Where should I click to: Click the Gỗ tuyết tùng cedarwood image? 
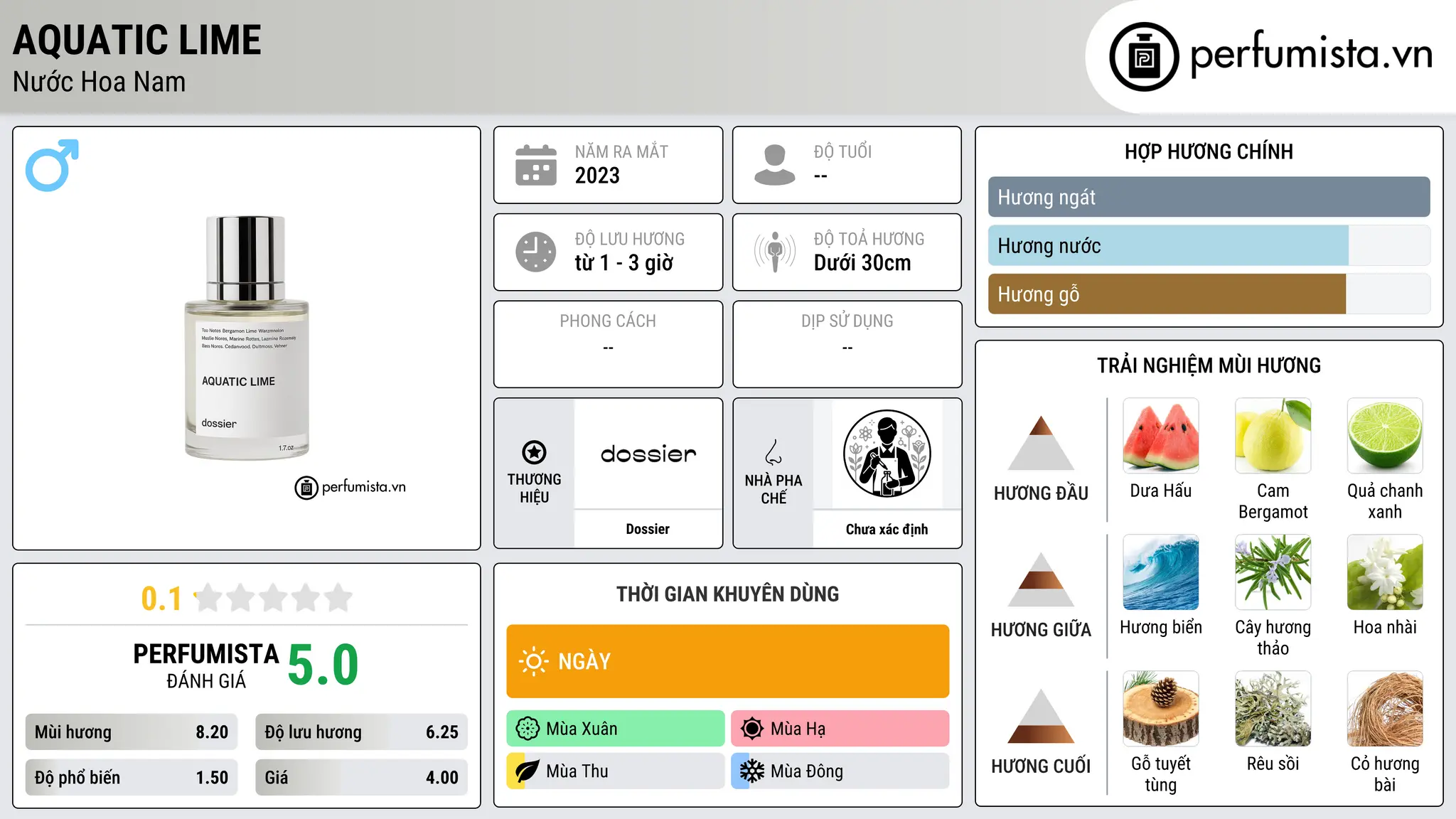[1161, 709]
